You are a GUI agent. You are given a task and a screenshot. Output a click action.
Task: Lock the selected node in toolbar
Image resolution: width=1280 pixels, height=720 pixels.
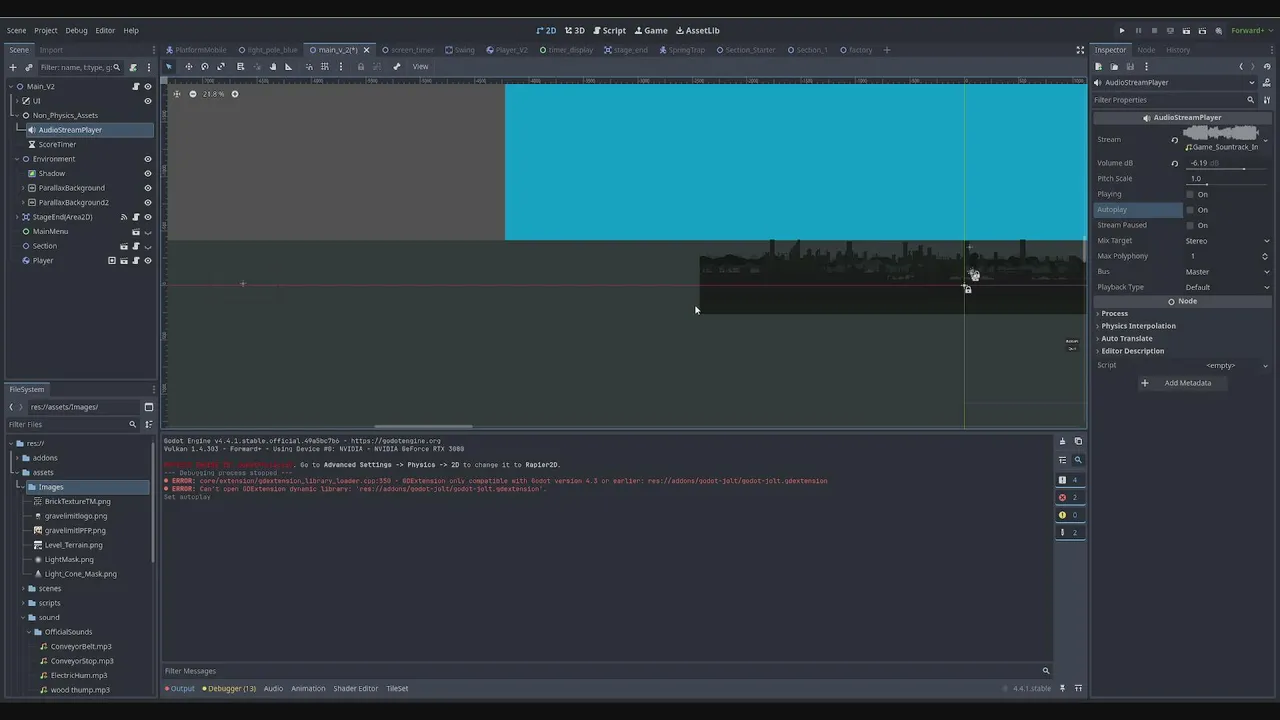point(361,67)
